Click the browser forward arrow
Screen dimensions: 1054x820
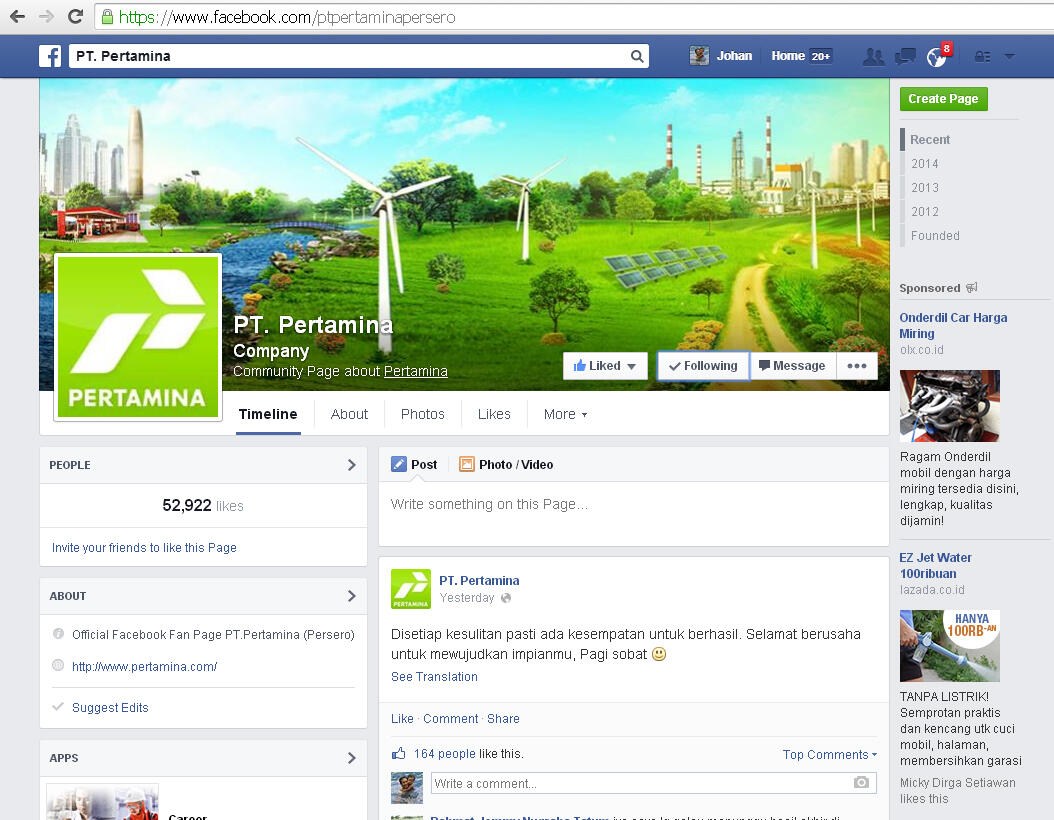[x=46, y=16]
